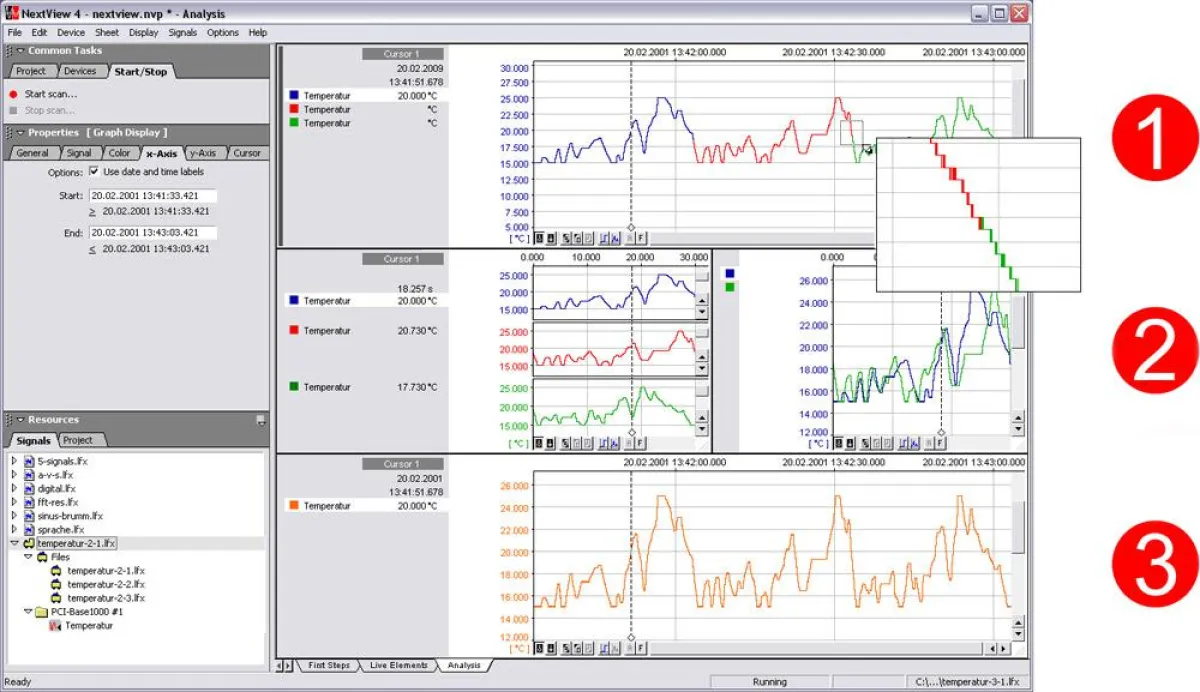Click the Start scan... link
Image resolution: width=1200 pixels, height=692 pixels.
[x=50, y=94]
